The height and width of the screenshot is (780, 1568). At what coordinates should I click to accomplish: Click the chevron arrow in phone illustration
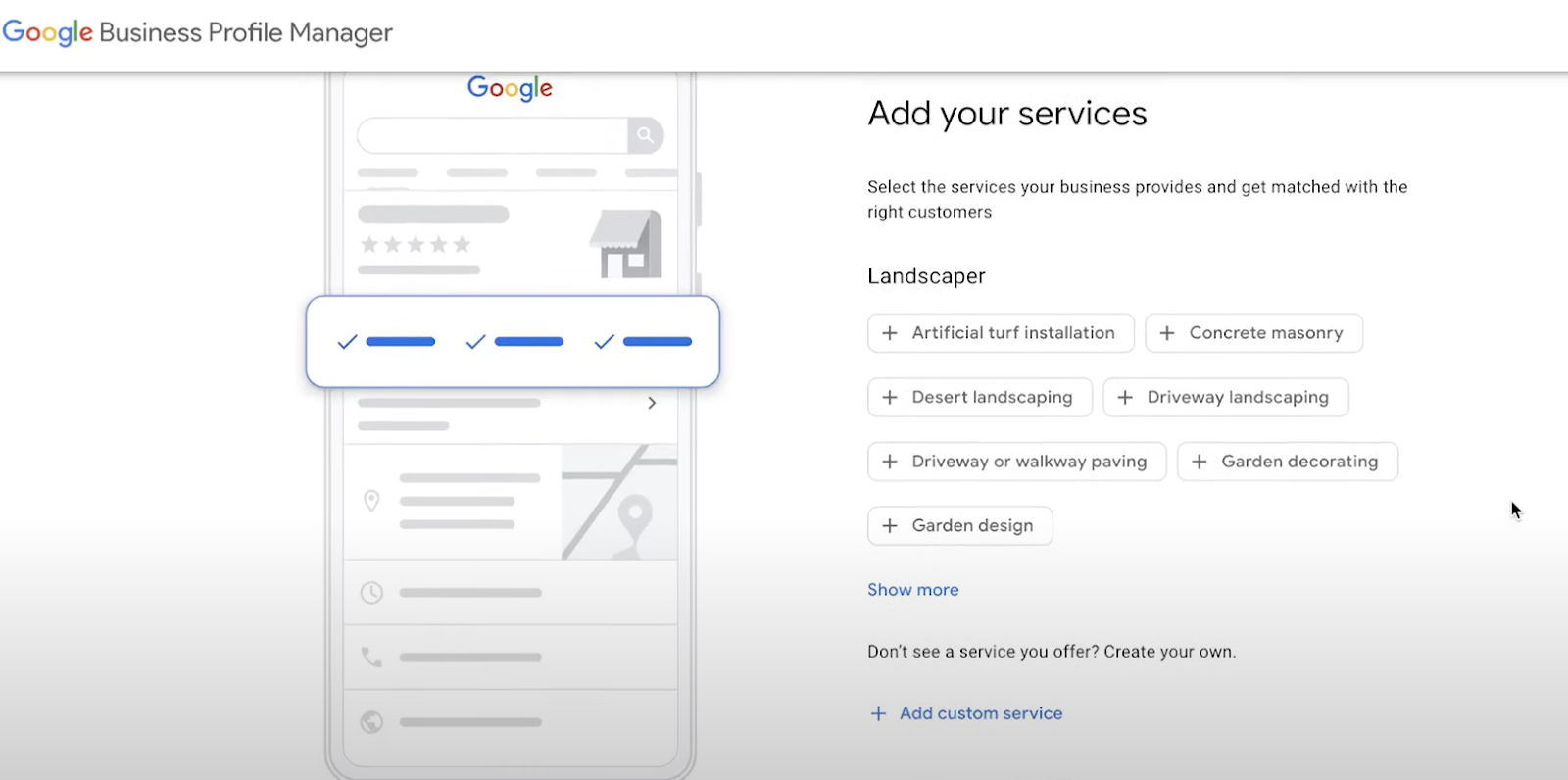652,403
